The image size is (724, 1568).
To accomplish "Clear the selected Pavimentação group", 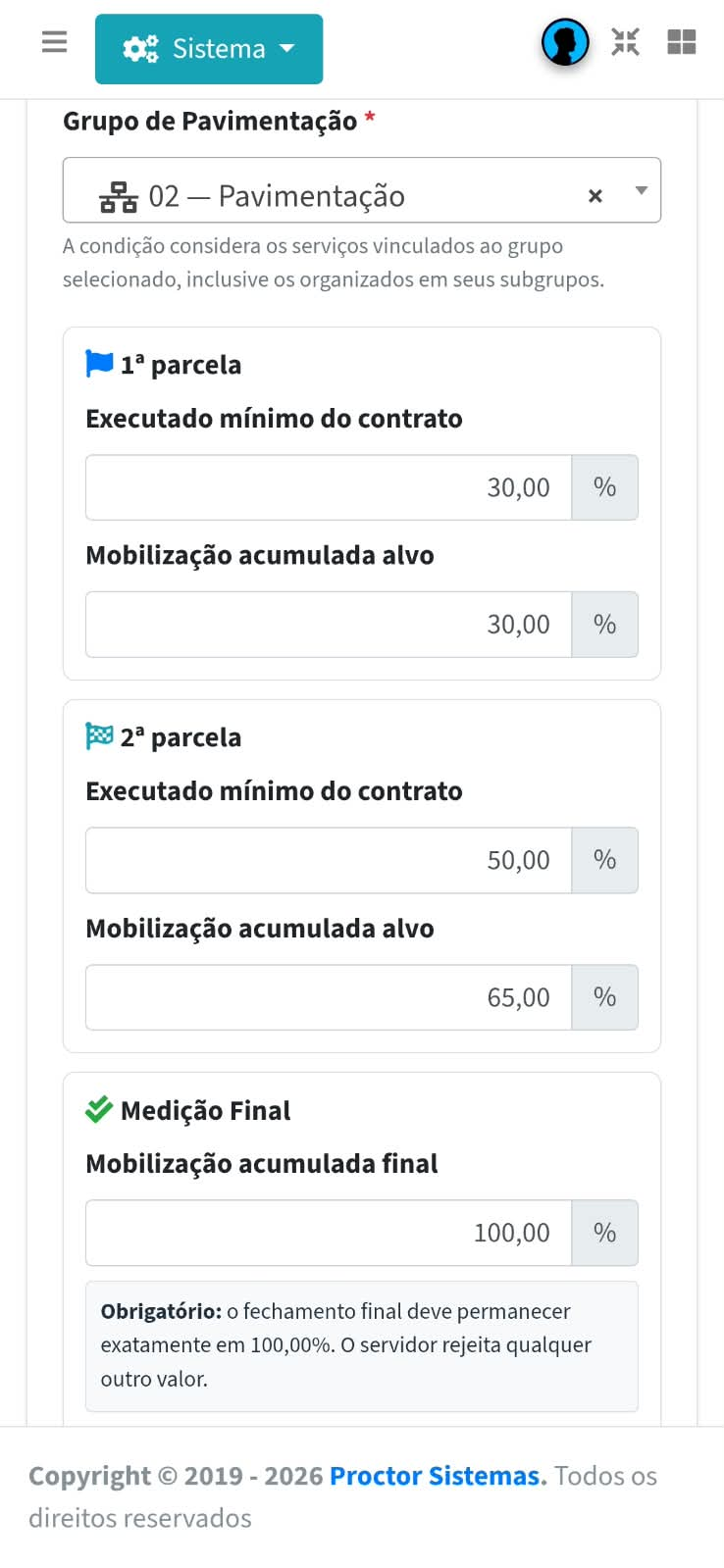I will (x=595, y=196).
